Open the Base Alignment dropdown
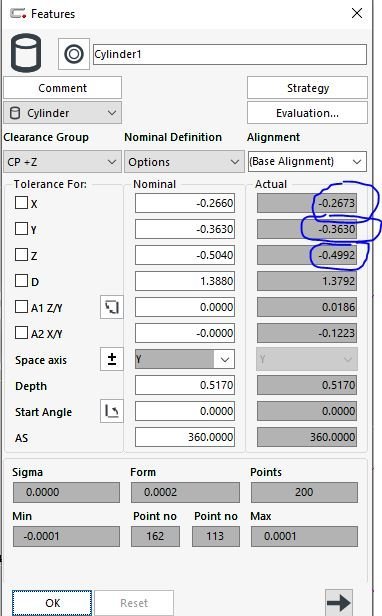The height and width of the screenshot is (616, 382). [x=307, y=161]
